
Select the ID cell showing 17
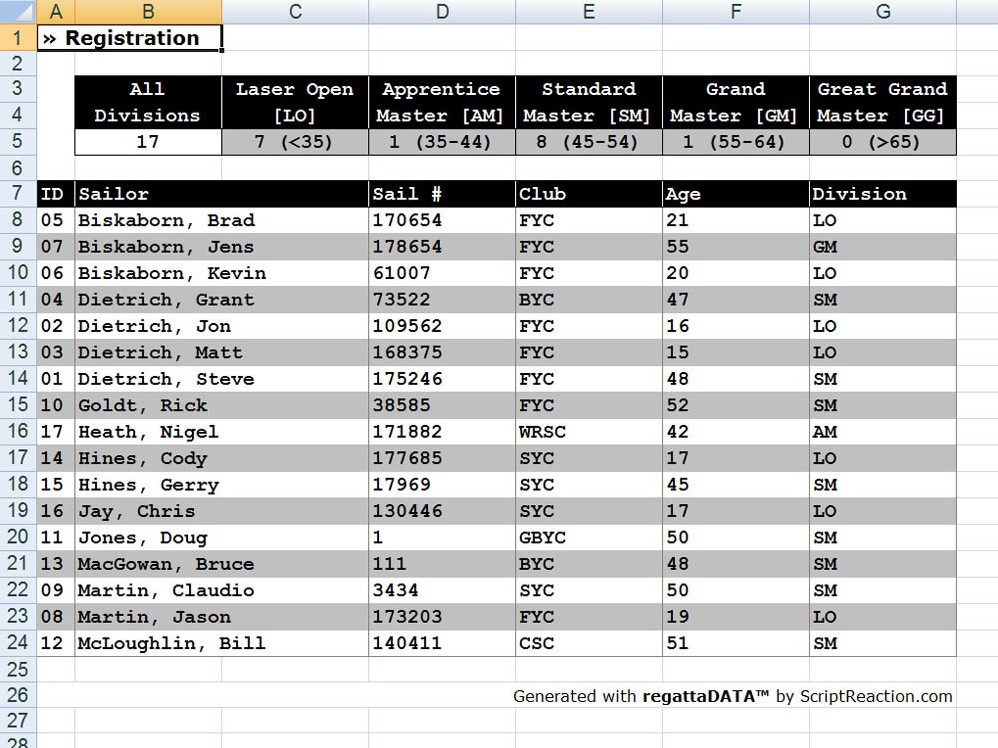click(x=55, y=432)
